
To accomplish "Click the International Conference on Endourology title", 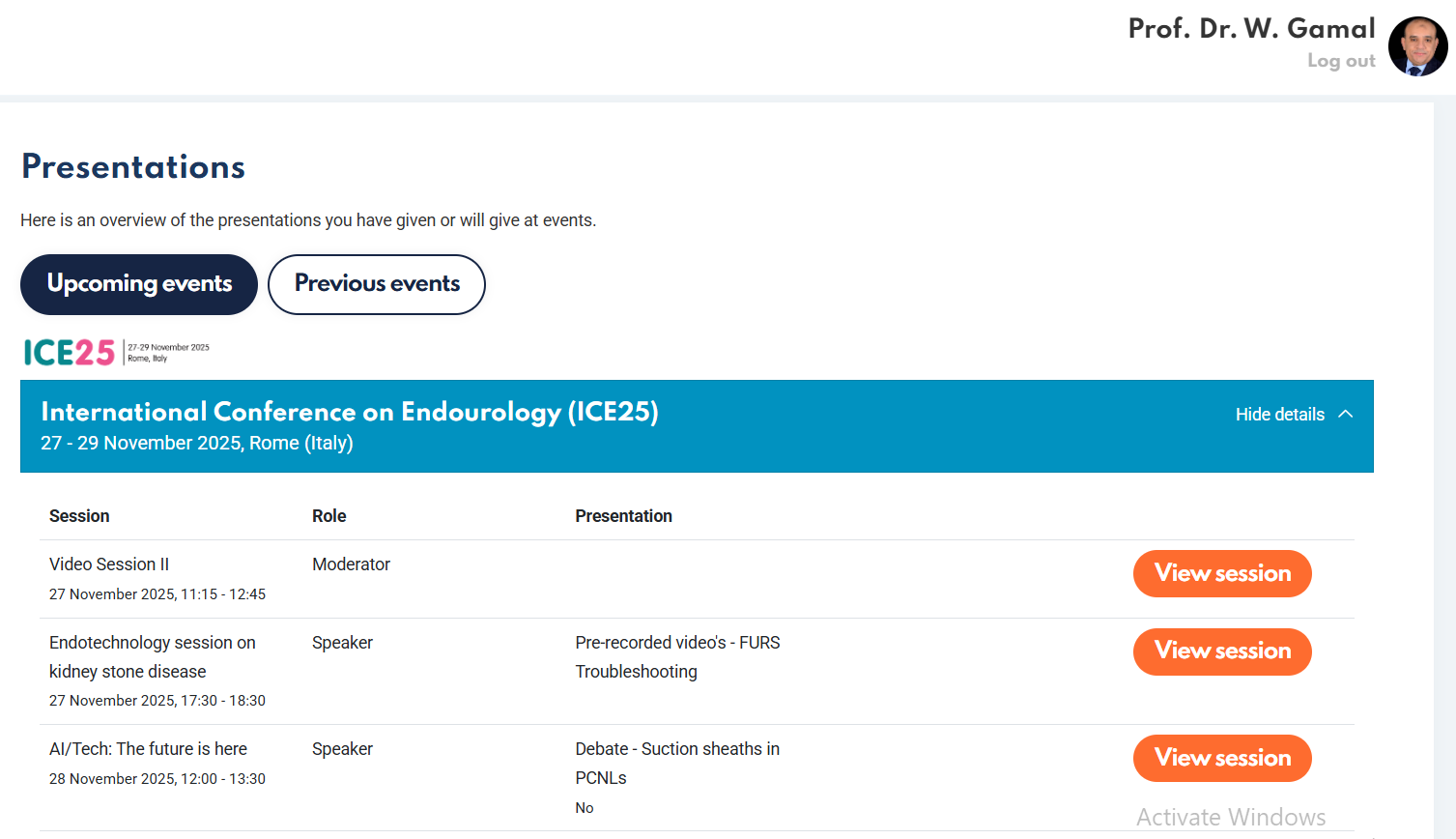I will point(349,412).
